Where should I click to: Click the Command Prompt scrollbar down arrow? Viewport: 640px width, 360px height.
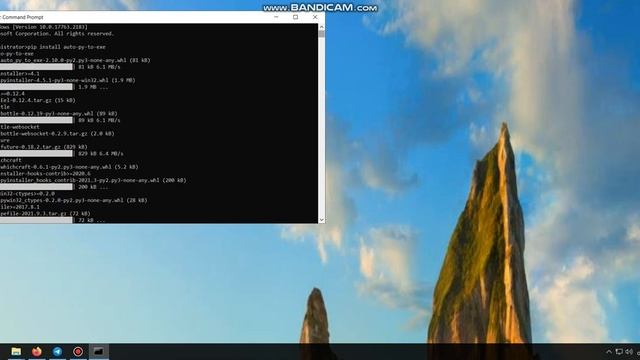coord(322,220)
